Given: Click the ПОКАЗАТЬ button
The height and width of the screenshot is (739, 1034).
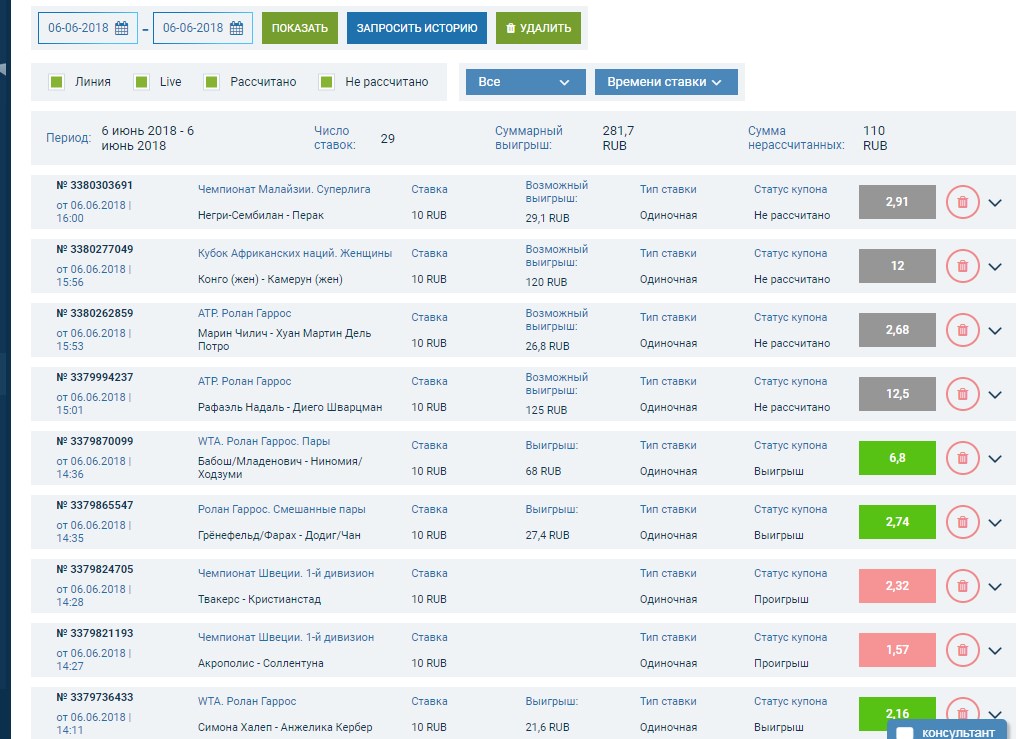Looking at the screenshot, I should 300,28.
